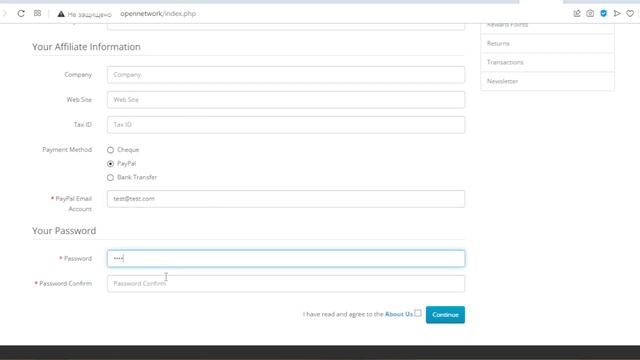The height and width of the screenshot is (360, 640).
Task: Focus the Company input field
Action: (286, 75)
